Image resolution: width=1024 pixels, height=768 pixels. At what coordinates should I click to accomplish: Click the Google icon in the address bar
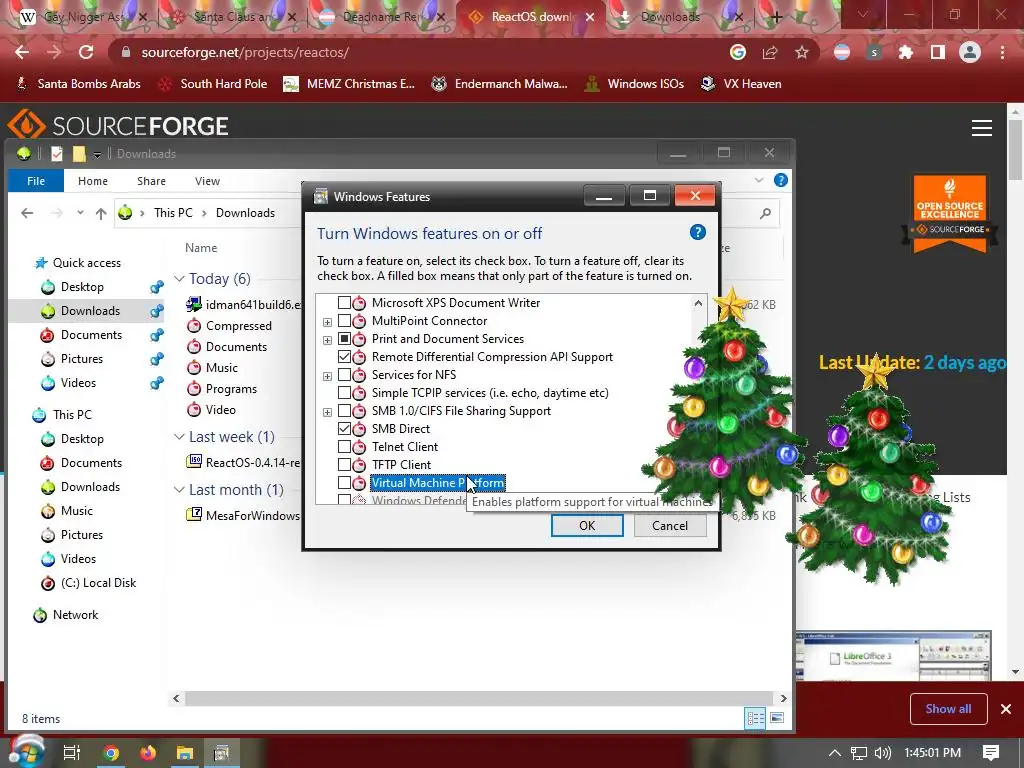[x=738, y=52]
